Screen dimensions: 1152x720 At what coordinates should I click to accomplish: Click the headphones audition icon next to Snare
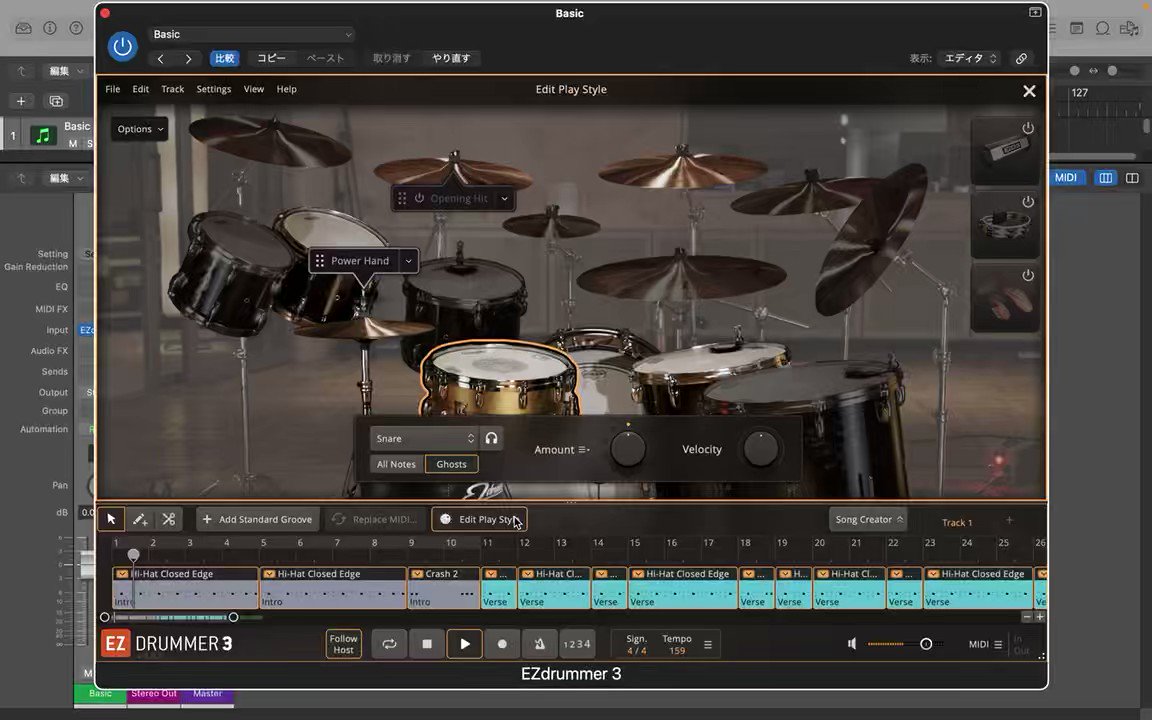pos(491,438)
